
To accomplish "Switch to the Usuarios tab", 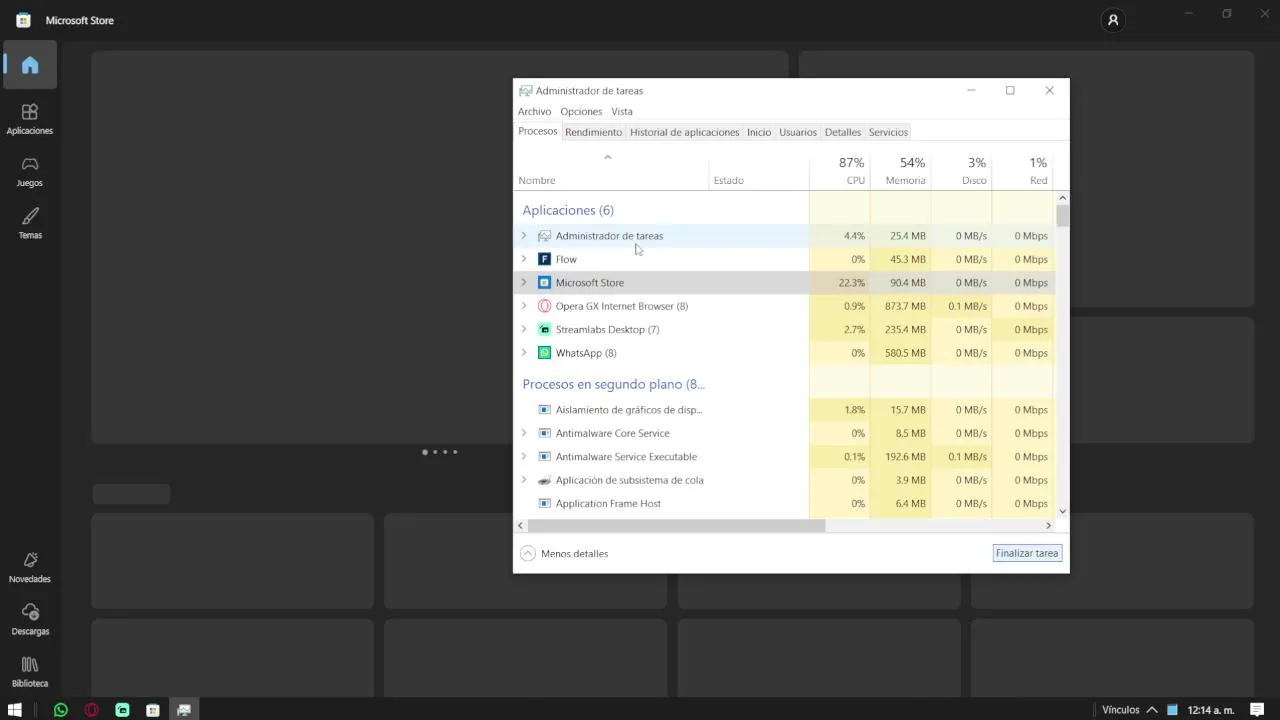I will pos(798,132).
